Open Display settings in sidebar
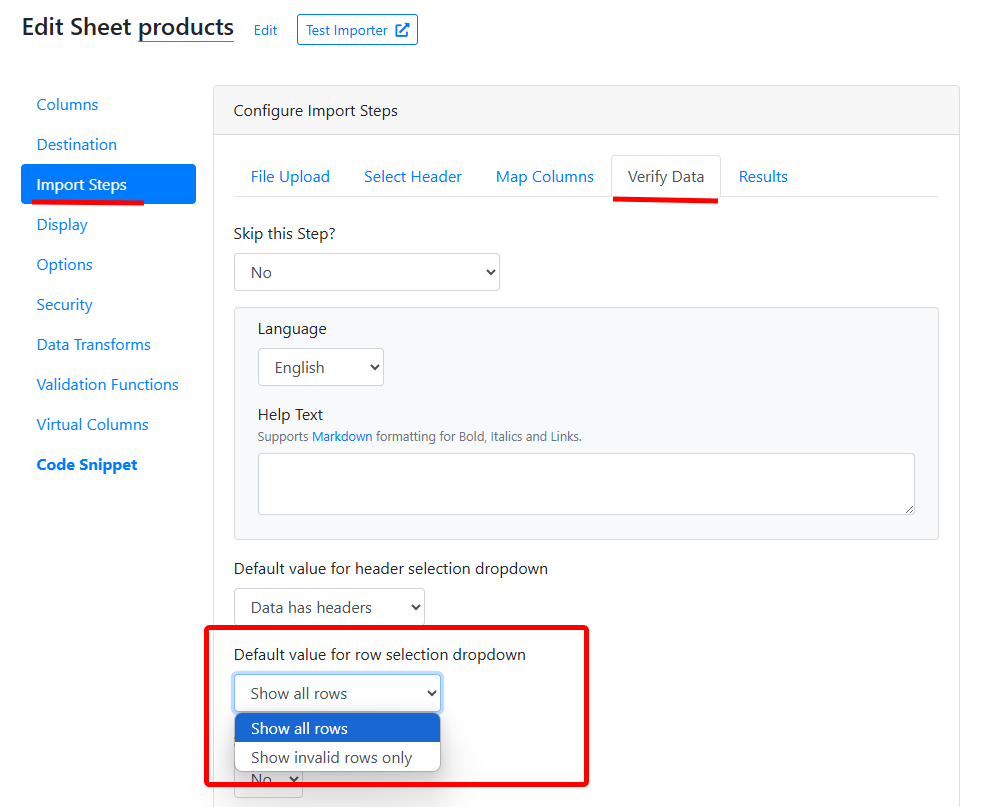This screenshot has height=807, width=983. tap(62, 224)
